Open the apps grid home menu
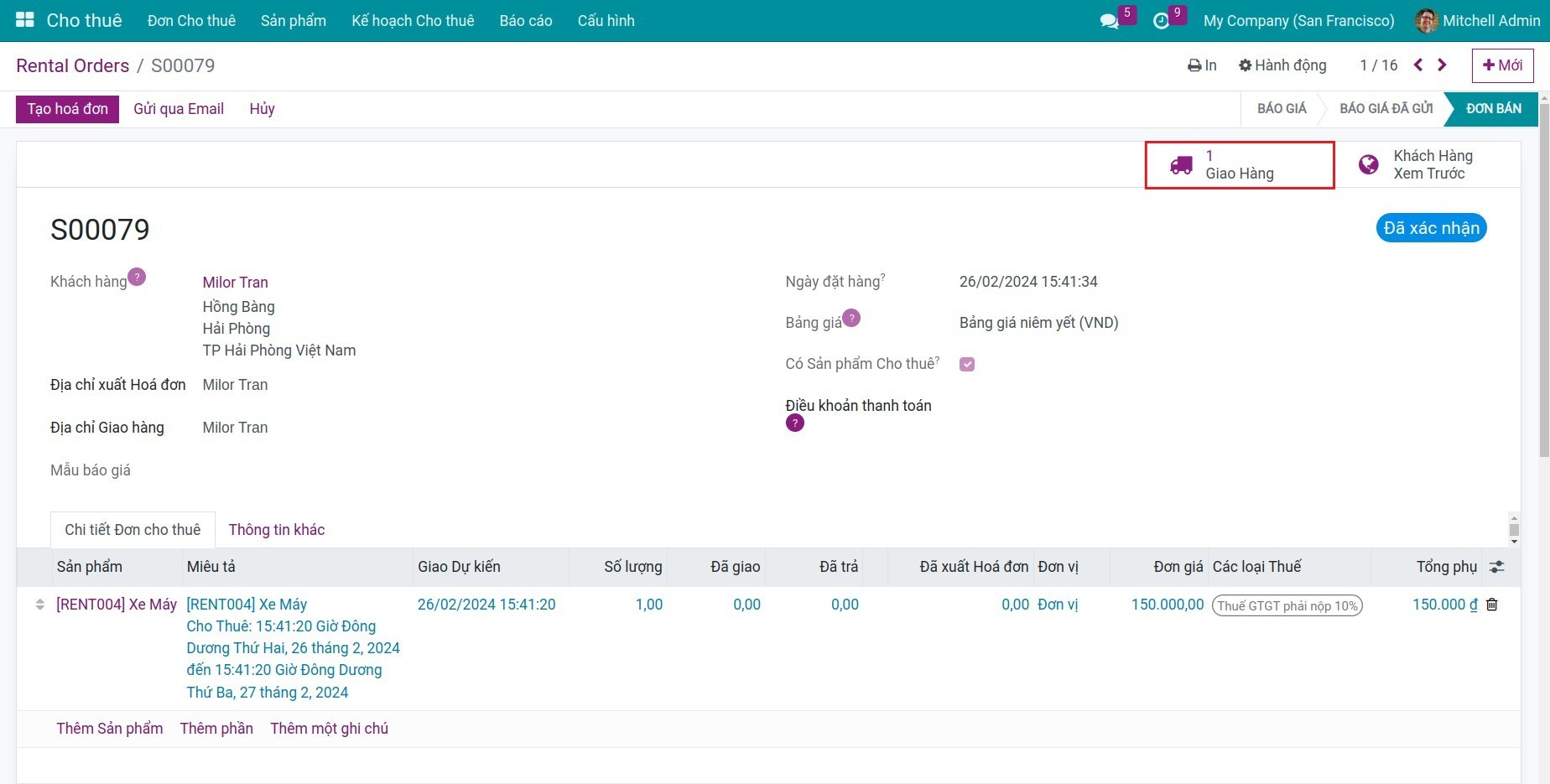Viewport: 1550px width, 784px height. pos(25,20)
